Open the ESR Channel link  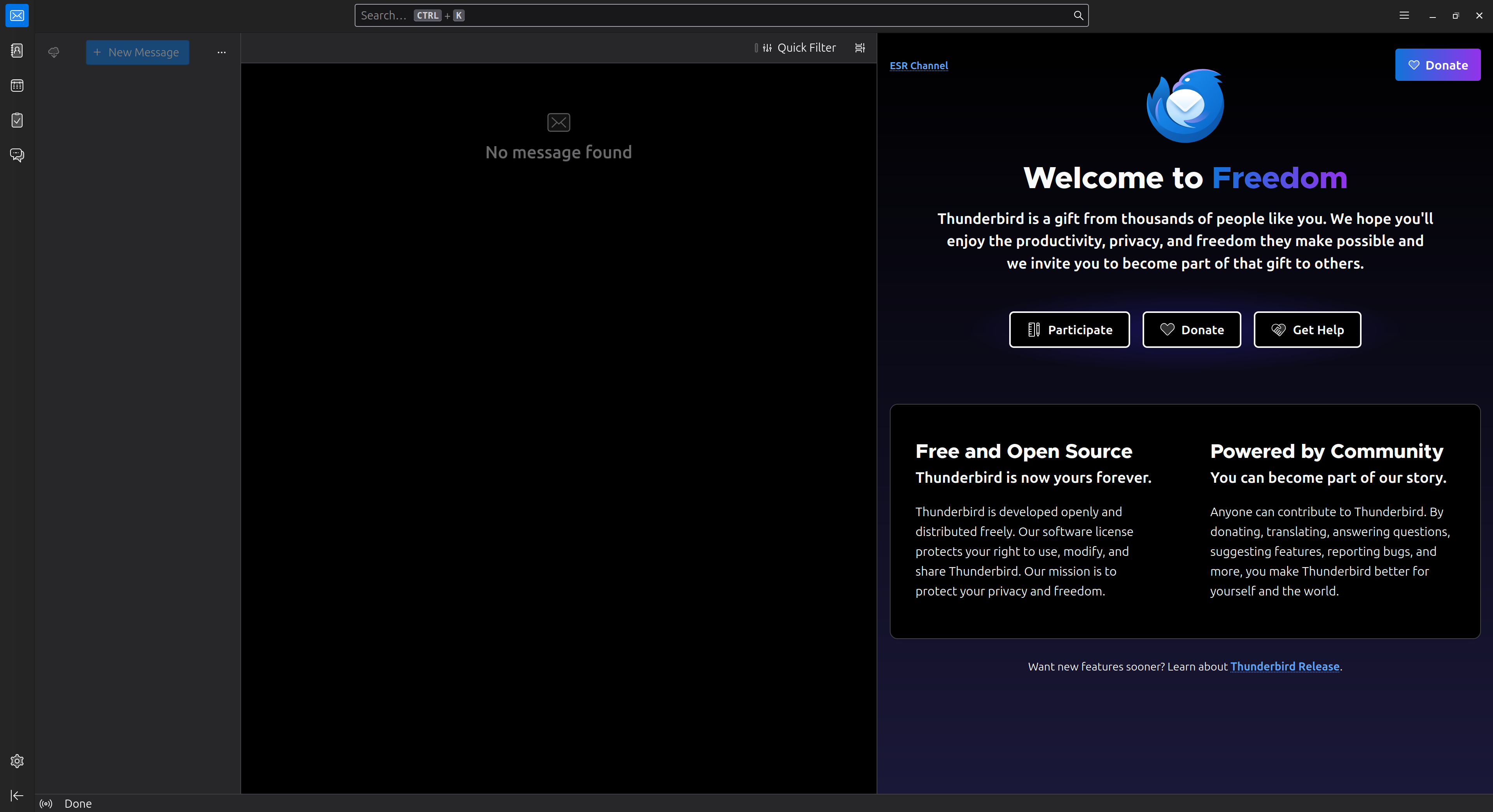tap(919, 65)
